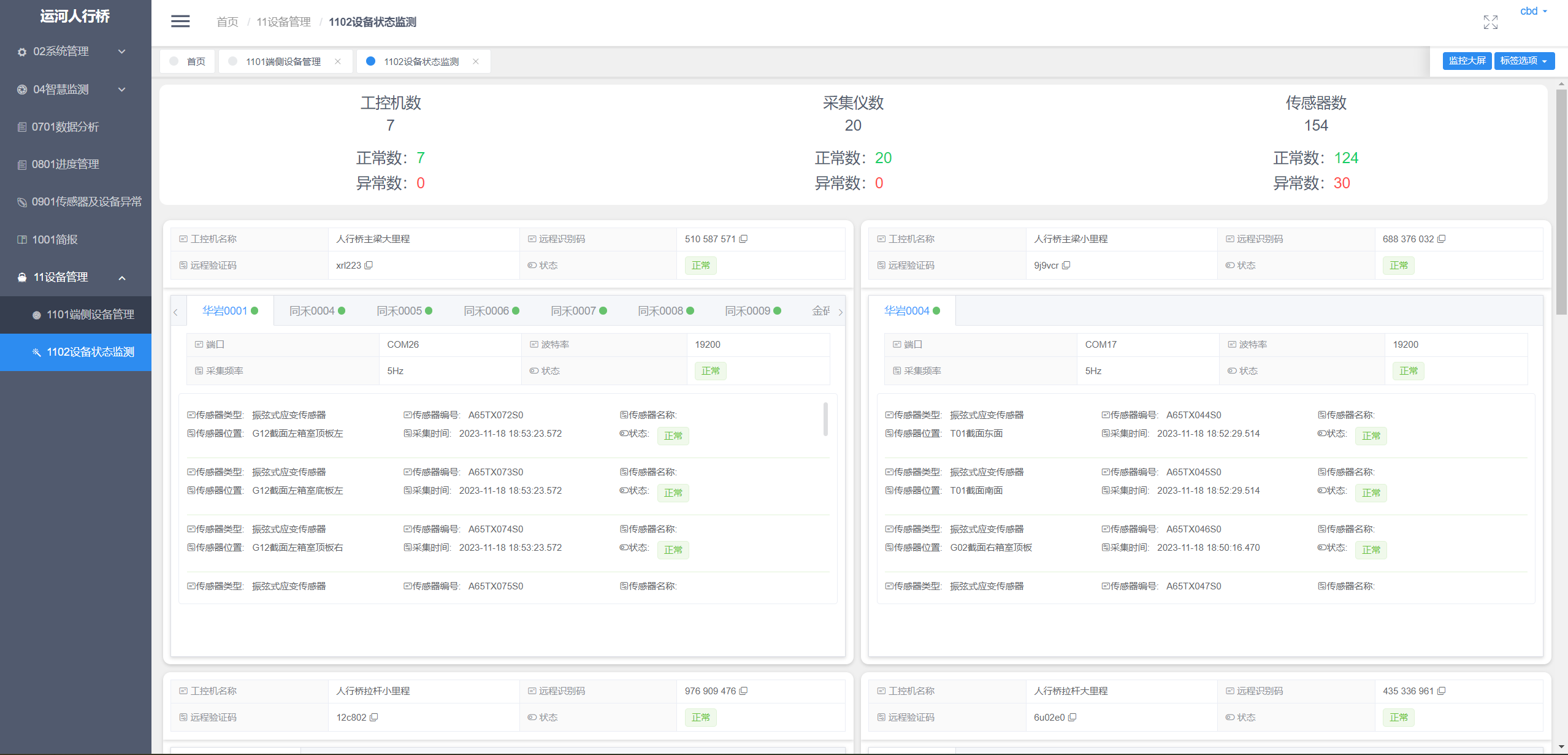This screenshot has height=755, width=1568.
Task: Collapse the 11设备管理 menu
Action: click(x=122, y=277)
